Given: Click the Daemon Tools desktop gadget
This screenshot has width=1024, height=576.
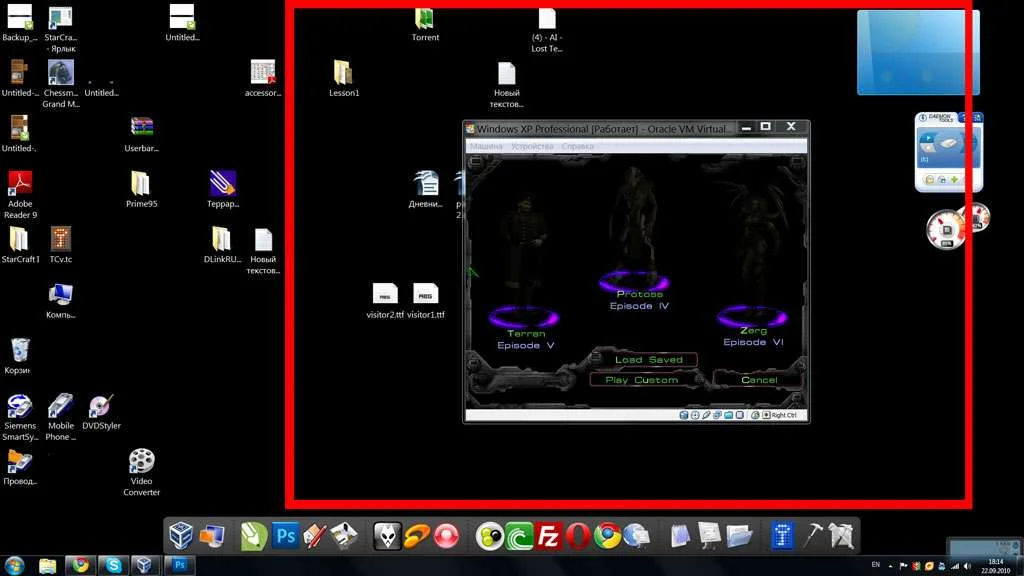Looking at the screenshot, I should point(948,152).
